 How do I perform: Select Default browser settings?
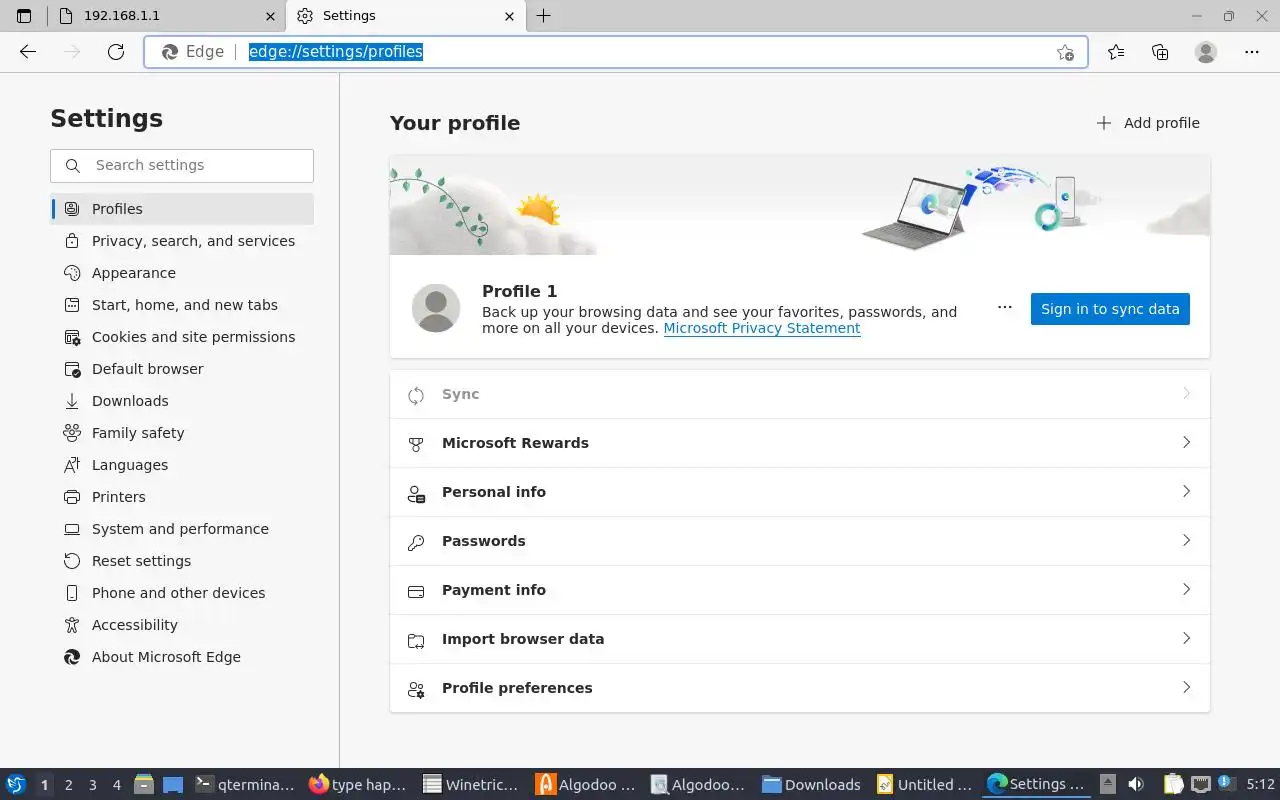click(x=182, y=369)
